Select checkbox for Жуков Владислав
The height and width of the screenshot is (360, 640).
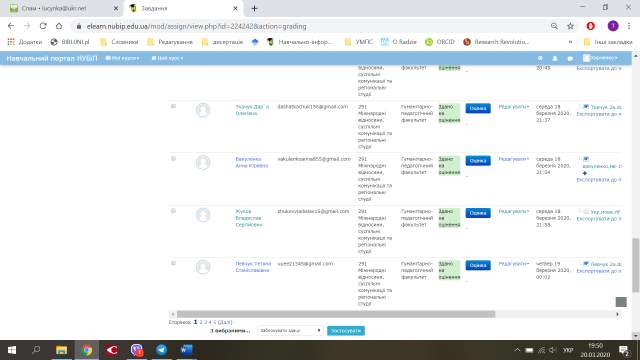(173, 211)
